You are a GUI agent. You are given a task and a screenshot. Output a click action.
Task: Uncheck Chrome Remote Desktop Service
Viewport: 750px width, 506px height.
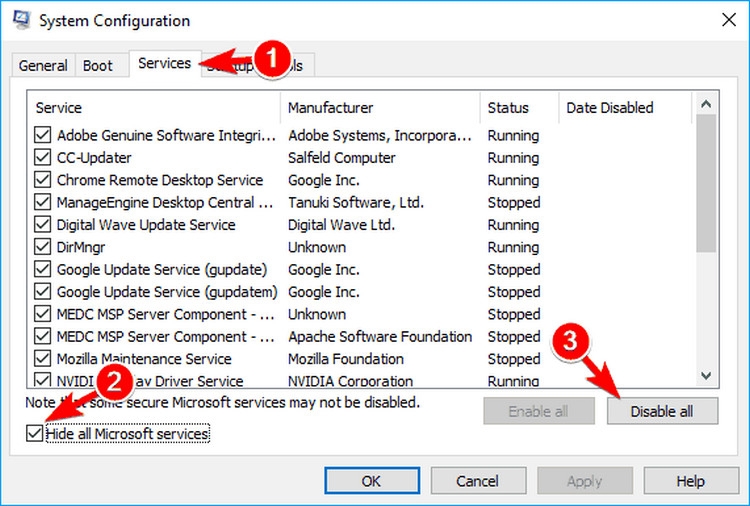click(43, 180)
